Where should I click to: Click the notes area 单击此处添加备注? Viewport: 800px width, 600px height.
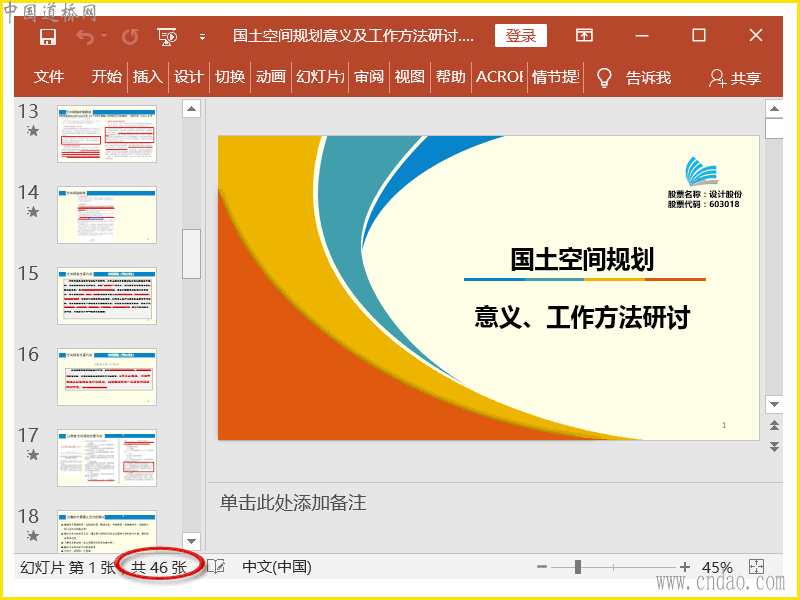293,503
